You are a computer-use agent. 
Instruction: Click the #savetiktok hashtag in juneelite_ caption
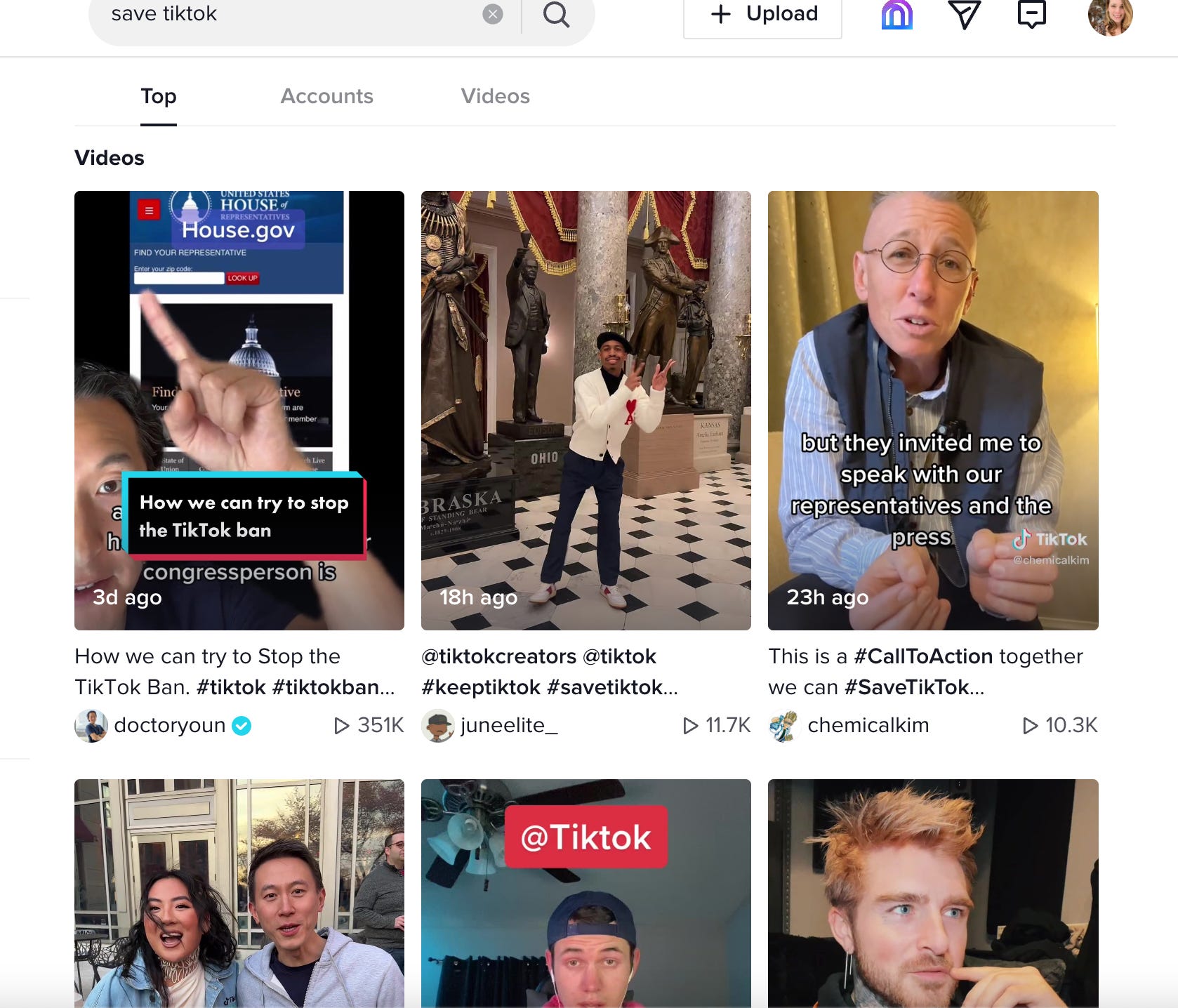pos(605,687)
